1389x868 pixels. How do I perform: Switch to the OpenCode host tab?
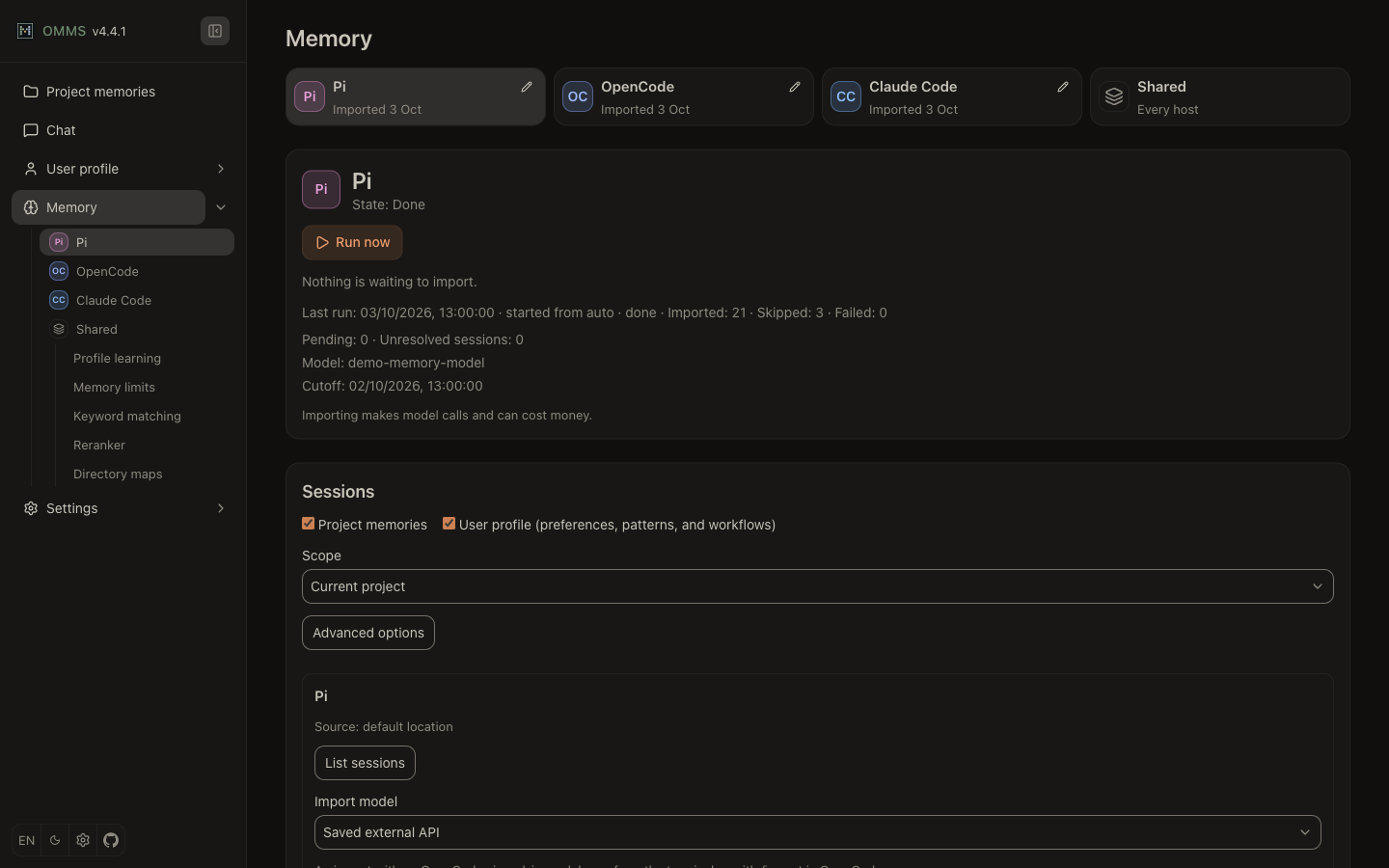pos(684,96)
